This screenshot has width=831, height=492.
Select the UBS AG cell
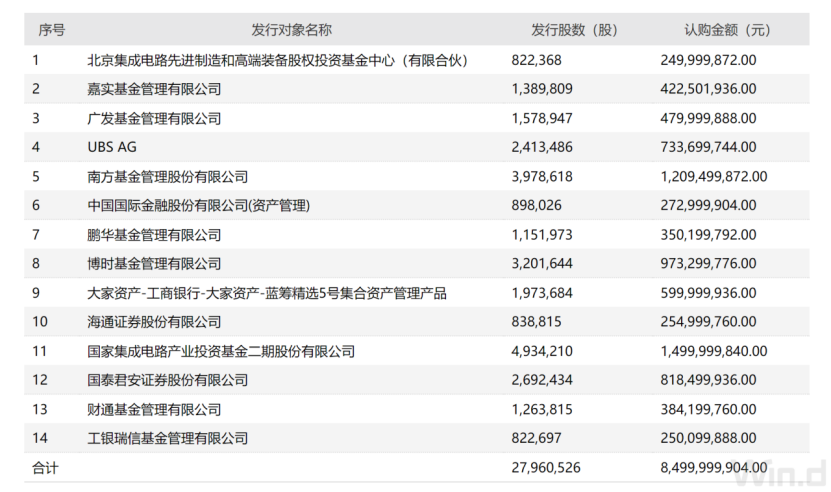112,147
